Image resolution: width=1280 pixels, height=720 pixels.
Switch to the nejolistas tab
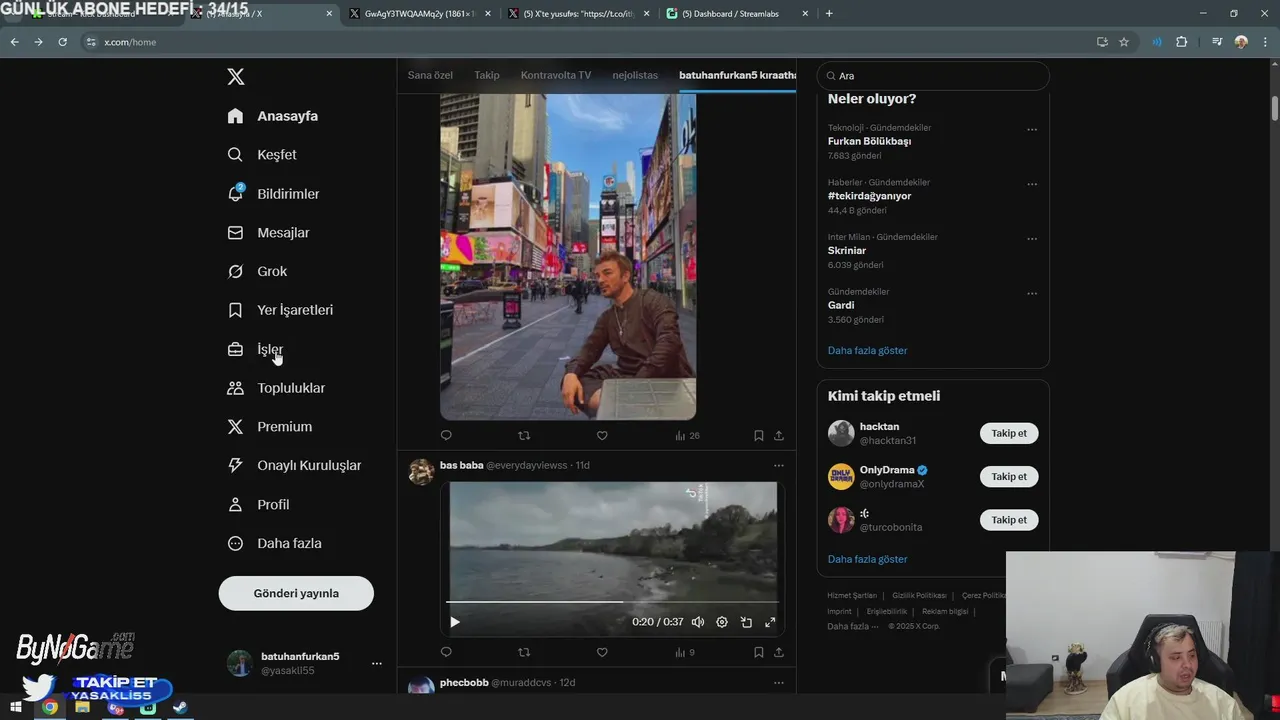coord(635,75)
